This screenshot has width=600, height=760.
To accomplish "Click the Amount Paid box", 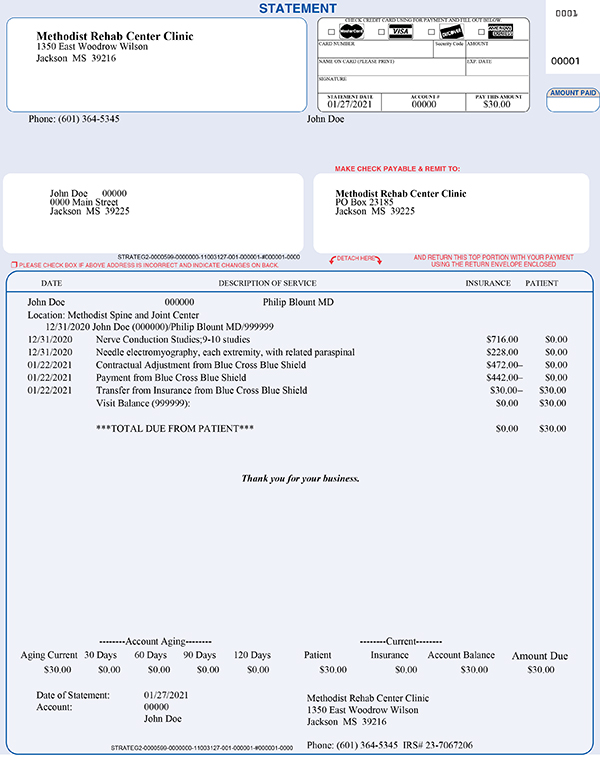I will 573,104.
